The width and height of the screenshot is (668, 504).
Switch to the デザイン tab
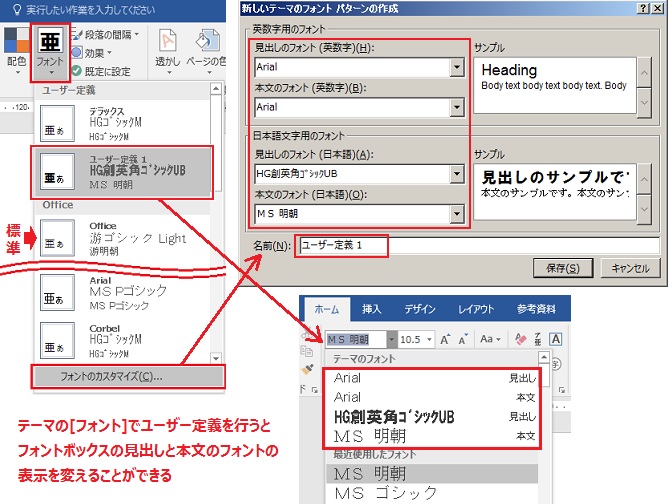click(420, 309)
